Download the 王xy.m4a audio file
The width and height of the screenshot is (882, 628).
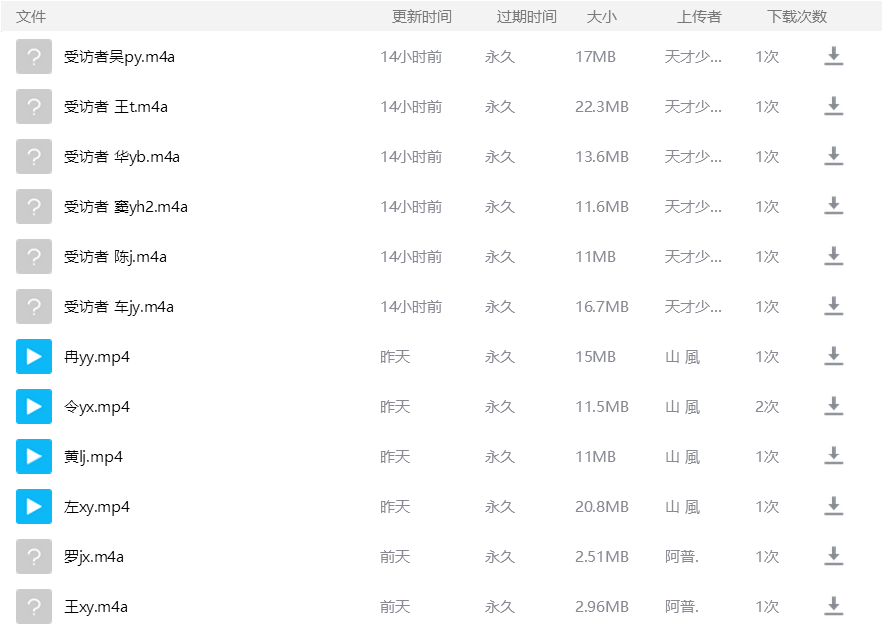point(833,607)
